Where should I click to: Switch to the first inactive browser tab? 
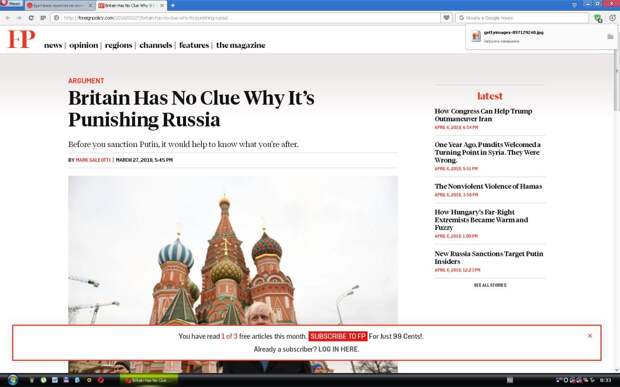(x=59, y=6)
